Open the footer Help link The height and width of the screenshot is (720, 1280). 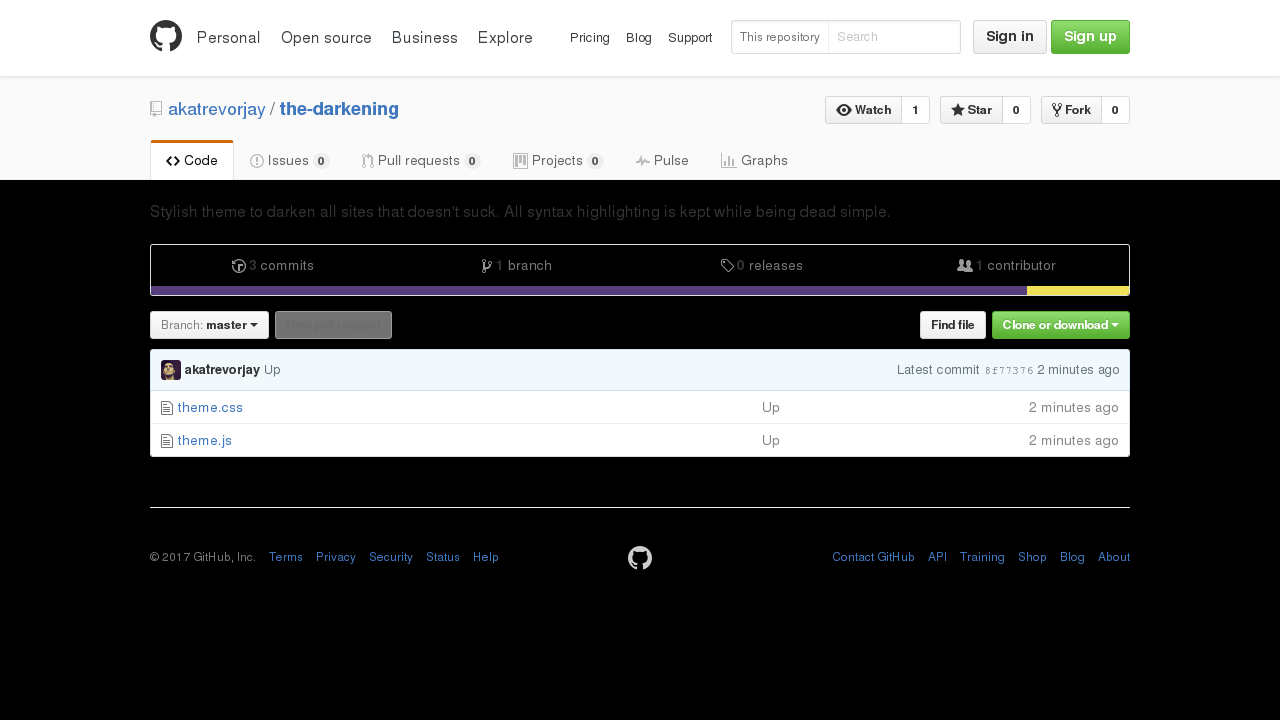click(486, 558)
